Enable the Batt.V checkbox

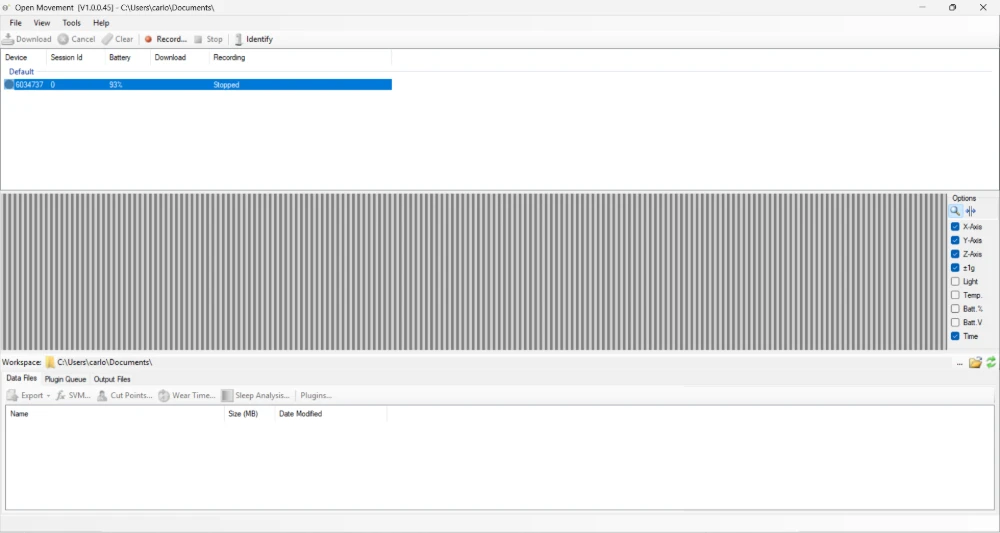point(955,323)
